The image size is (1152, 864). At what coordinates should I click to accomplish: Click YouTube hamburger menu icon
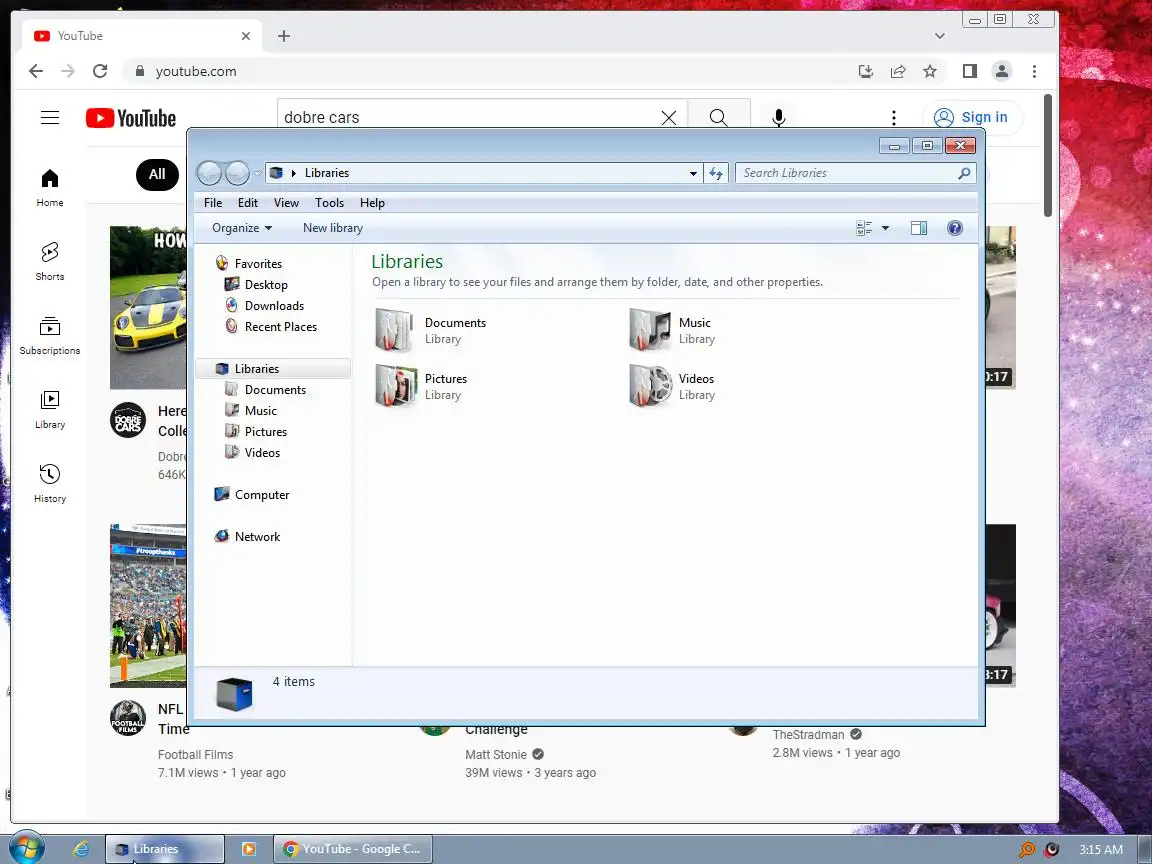click(50, 118)
